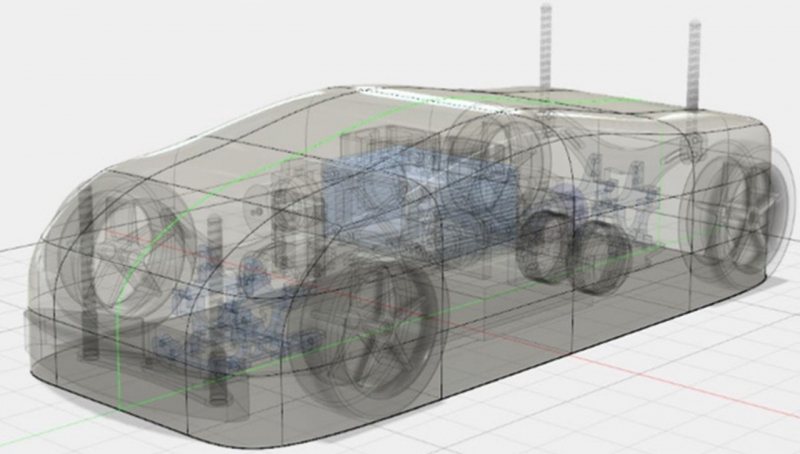Click the screw under the front chassis
This screenshot has height=454, width=800.
218,387
